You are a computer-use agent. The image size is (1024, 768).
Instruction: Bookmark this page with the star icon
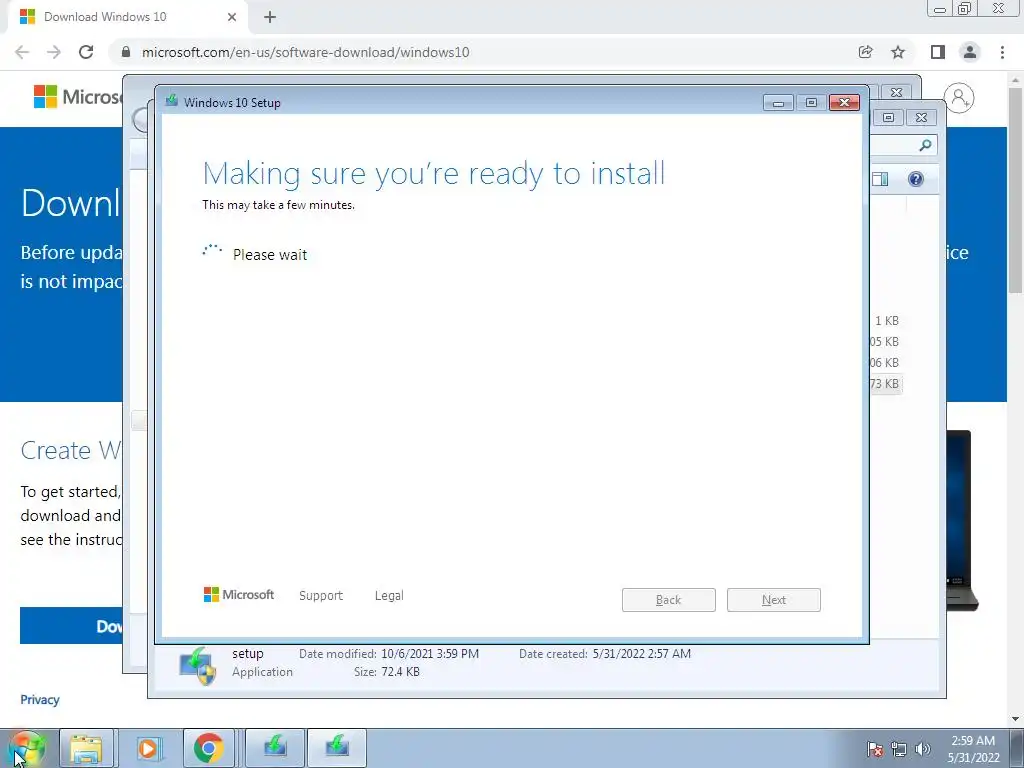[898, 52]
